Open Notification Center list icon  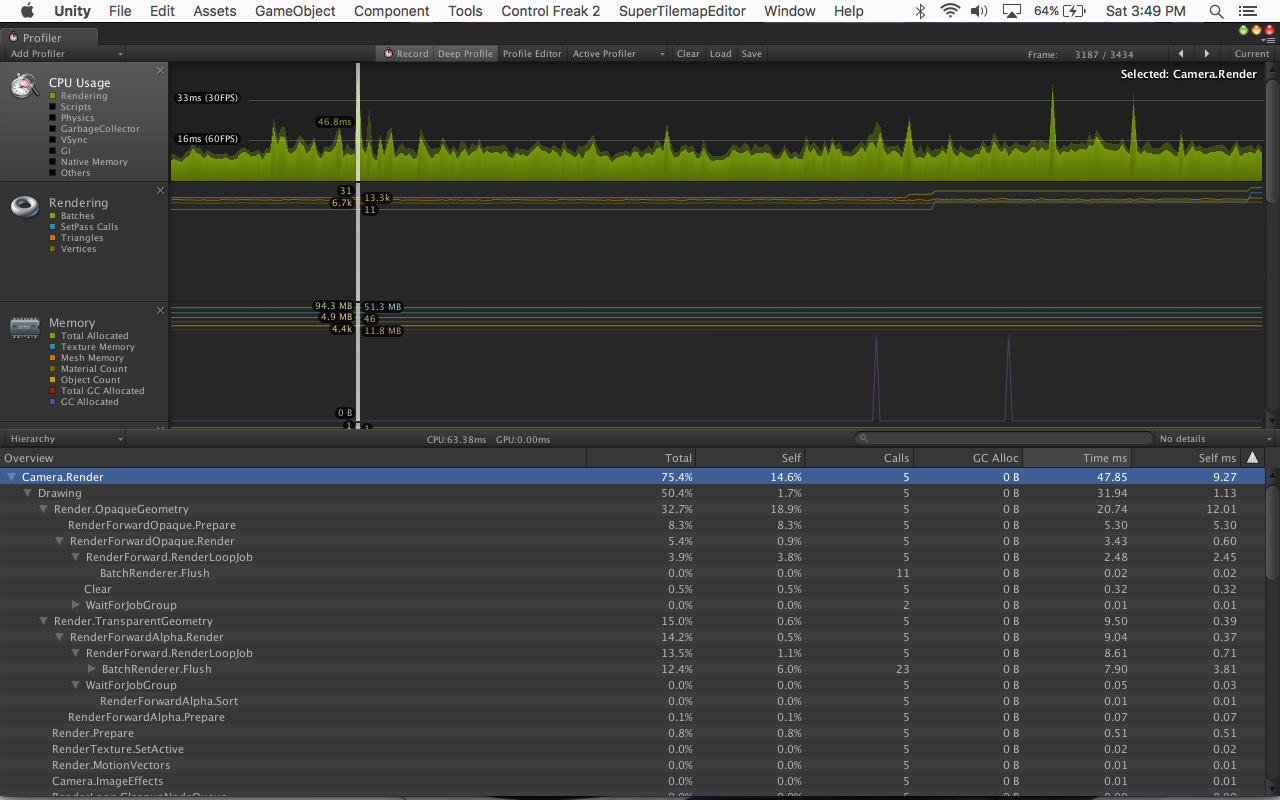click(1250, 11)
